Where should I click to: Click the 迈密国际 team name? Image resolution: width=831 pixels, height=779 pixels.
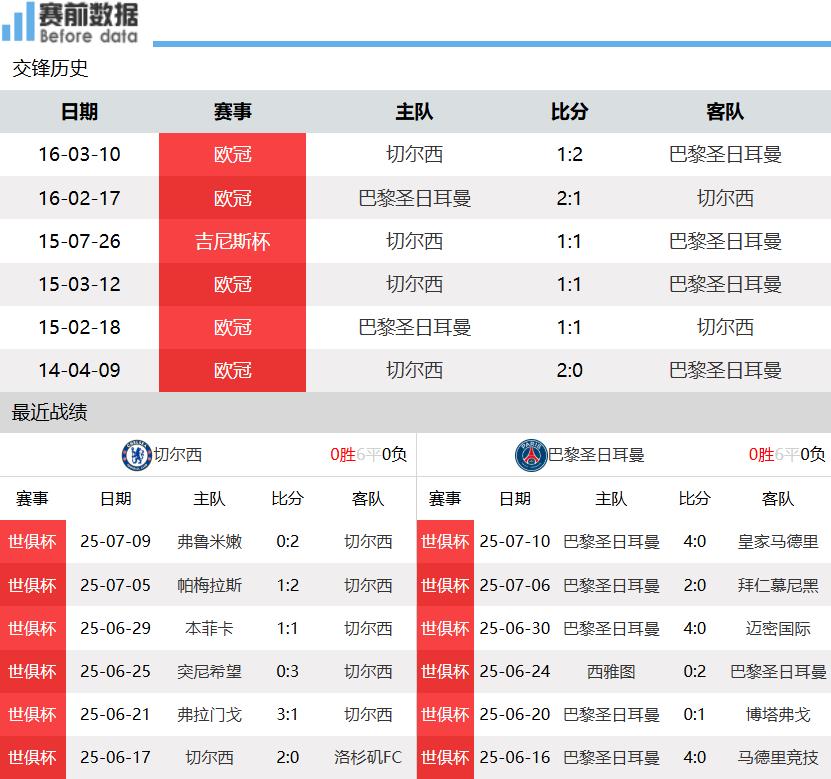(777, 628)
